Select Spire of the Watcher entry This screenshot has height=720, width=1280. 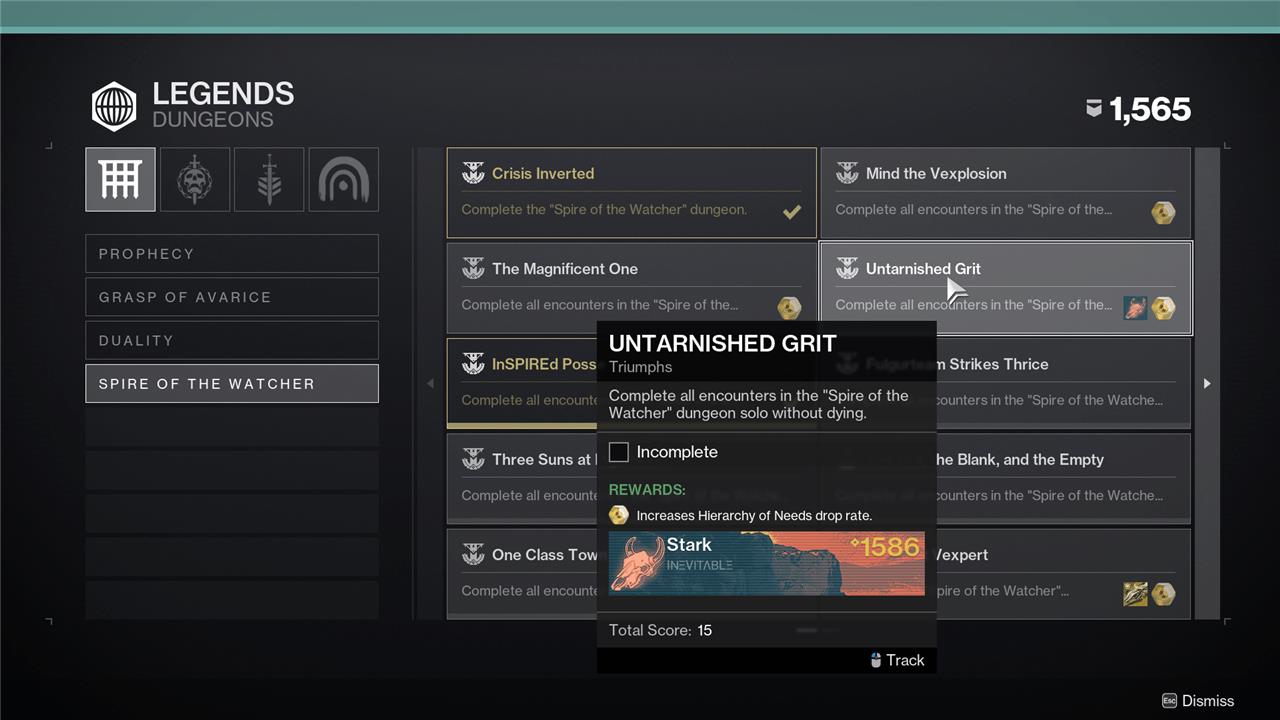(232, 384)
